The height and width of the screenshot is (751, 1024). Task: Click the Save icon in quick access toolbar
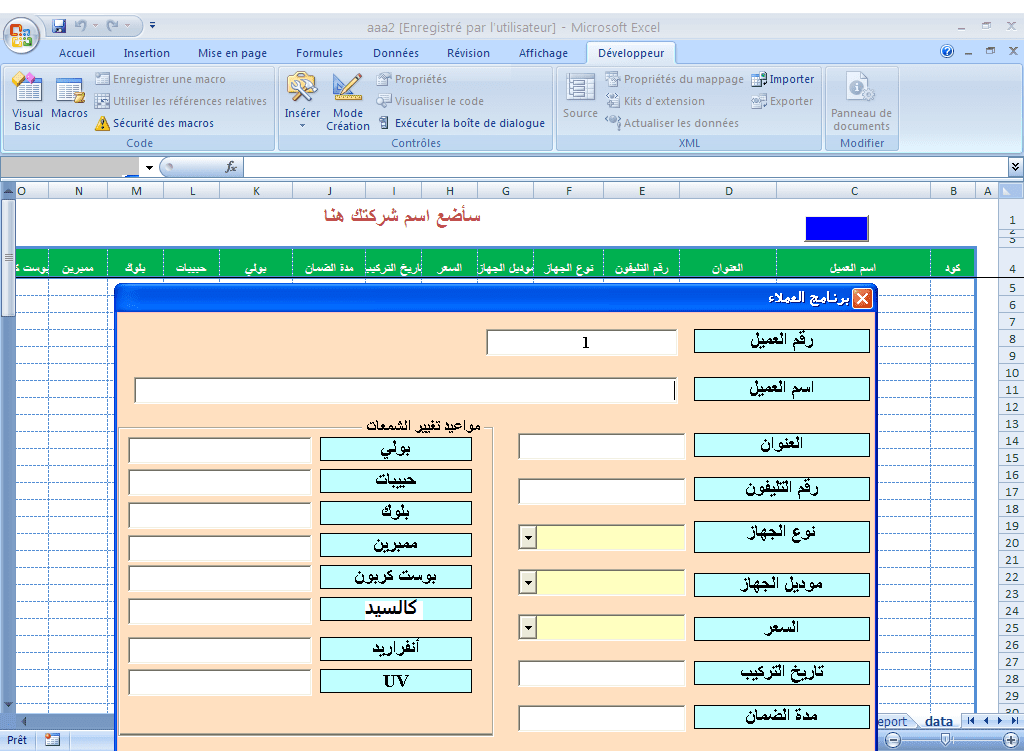pyautogui.click(x=59, y=25)
